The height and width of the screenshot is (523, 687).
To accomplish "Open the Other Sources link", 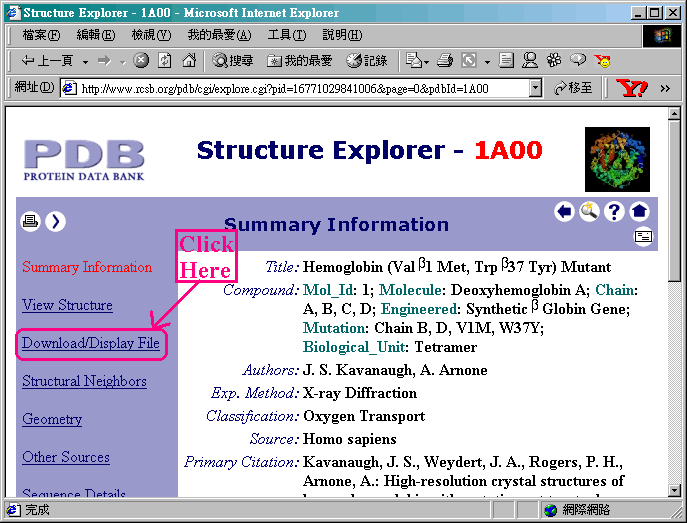I will point(66,457).
